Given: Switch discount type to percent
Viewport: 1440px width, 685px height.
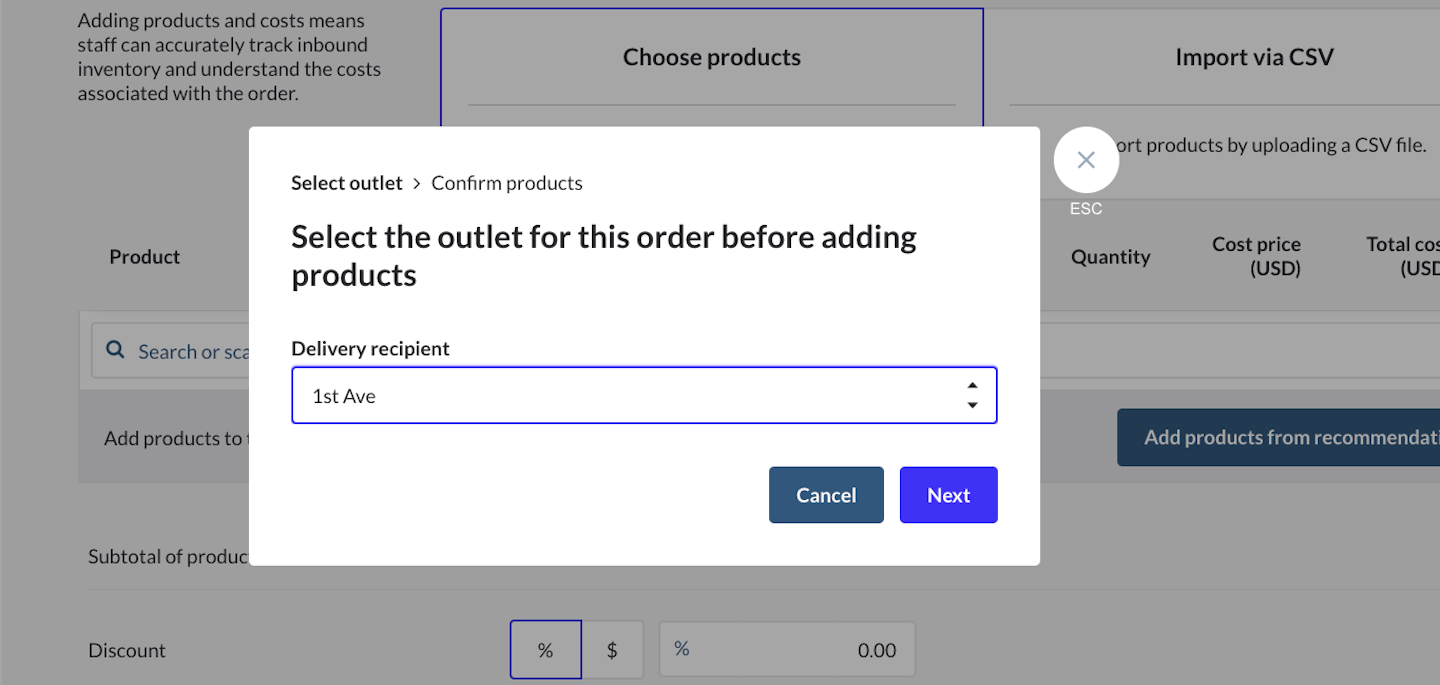Looking at the screenshot, I should tap(545, 650).
